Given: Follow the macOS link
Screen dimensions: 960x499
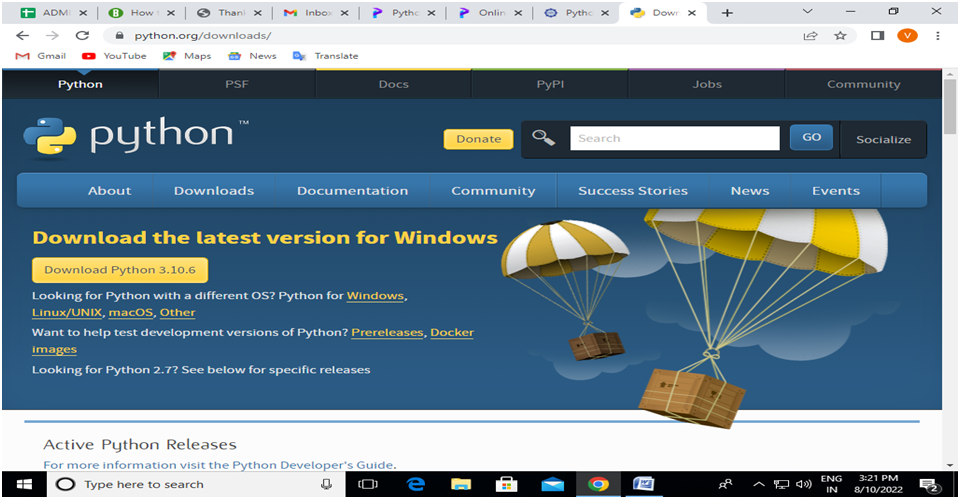Looking at the screenshot, I should coord(131,312).
